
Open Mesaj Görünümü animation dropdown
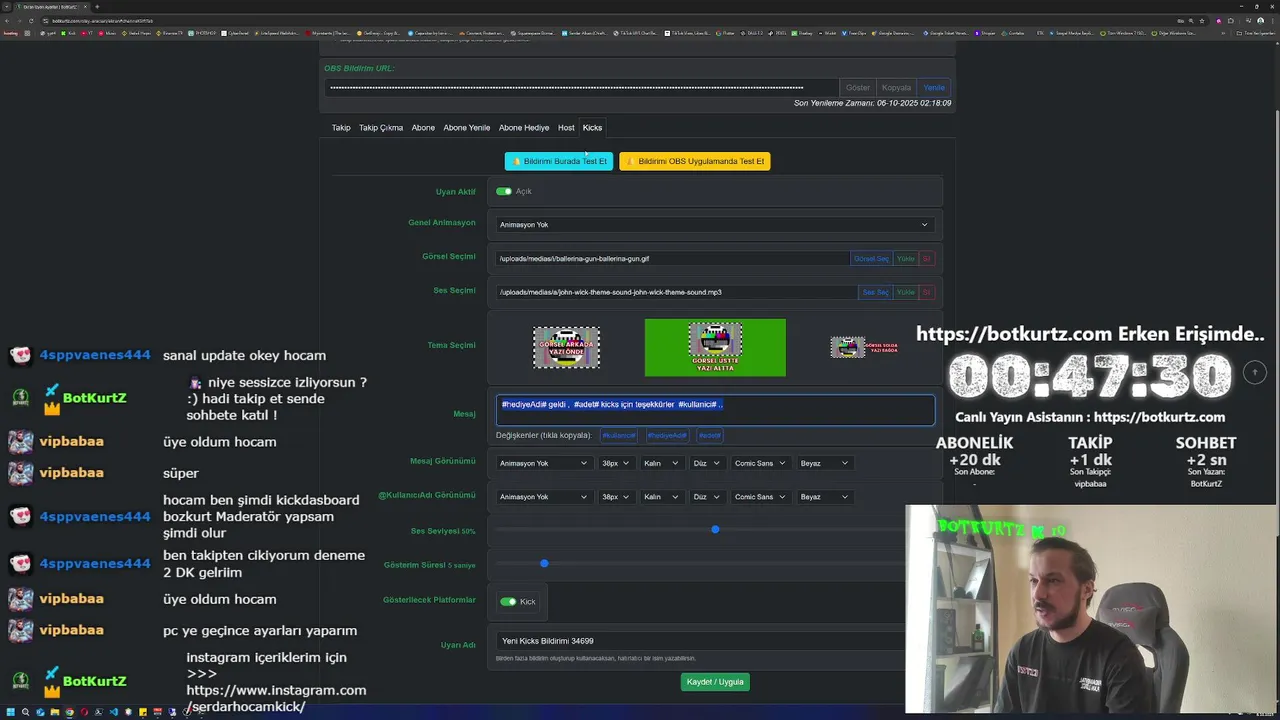[x=544, y=463]
